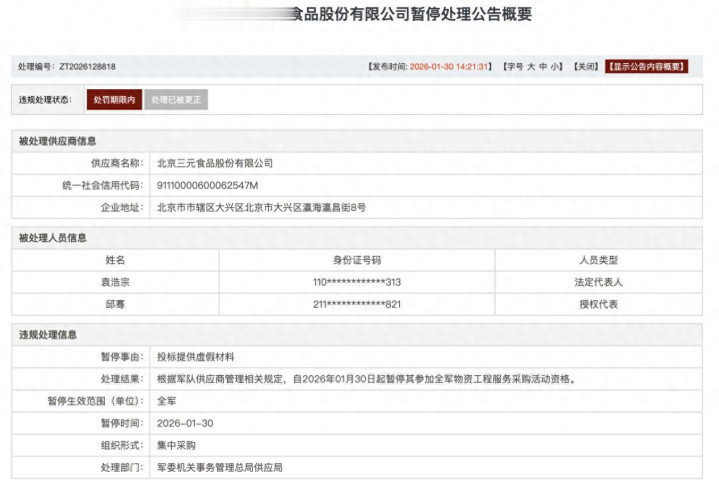Click the 违规处理状态 label
The width and height of the screenshot is (719, 493).
pyautogui.click(x=45, y=100)
